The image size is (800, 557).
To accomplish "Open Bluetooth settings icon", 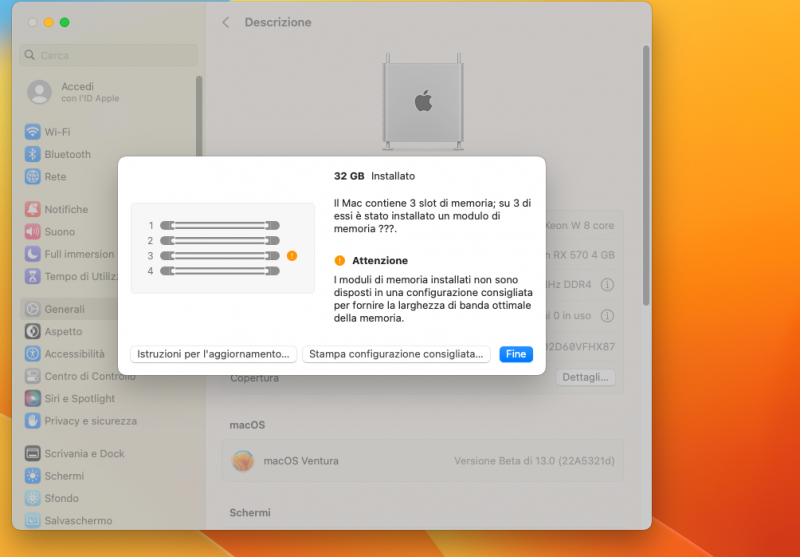I will click(x=33, y=155).
